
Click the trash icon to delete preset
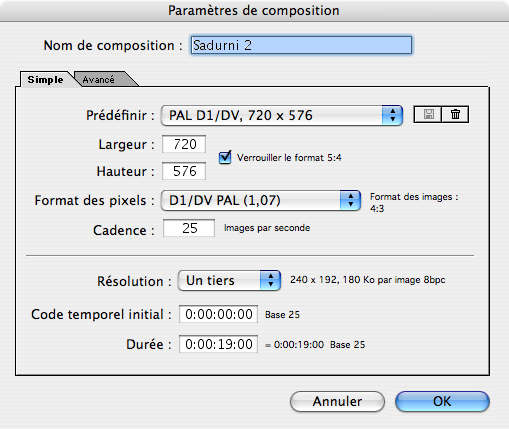coord(455,114)
